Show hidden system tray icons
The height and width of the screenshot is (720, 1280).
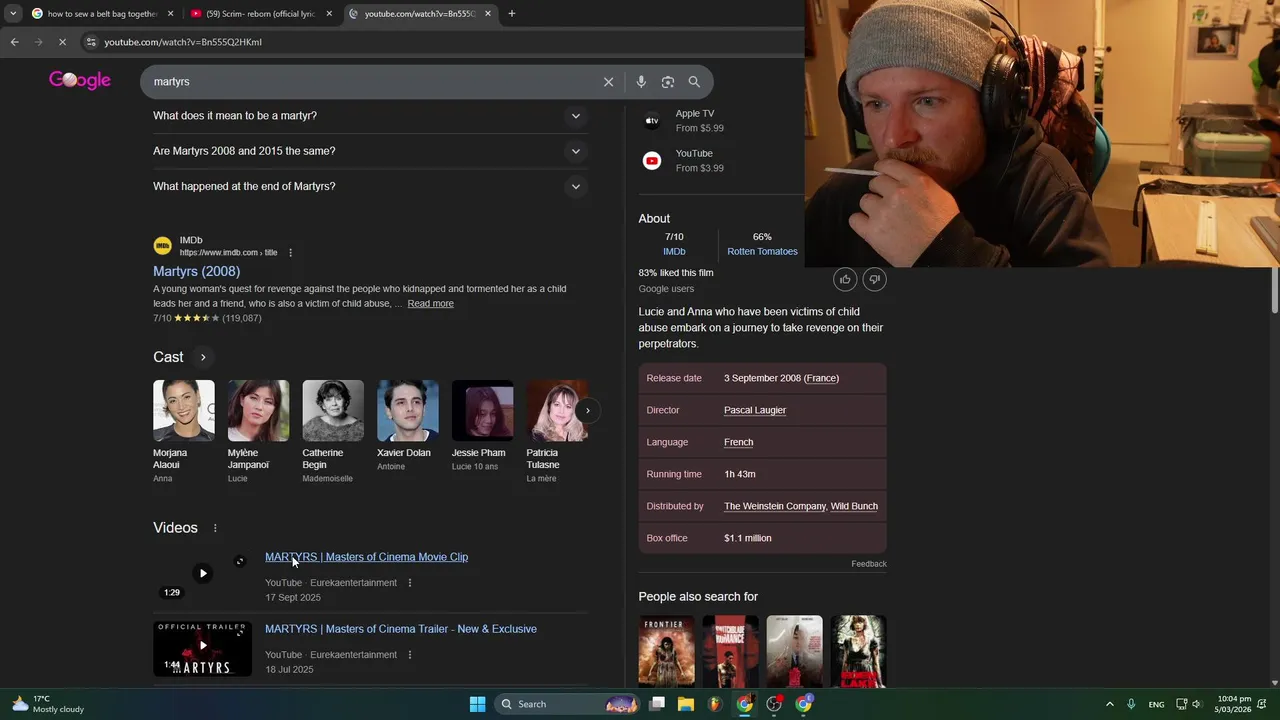tap(1109, 704)
